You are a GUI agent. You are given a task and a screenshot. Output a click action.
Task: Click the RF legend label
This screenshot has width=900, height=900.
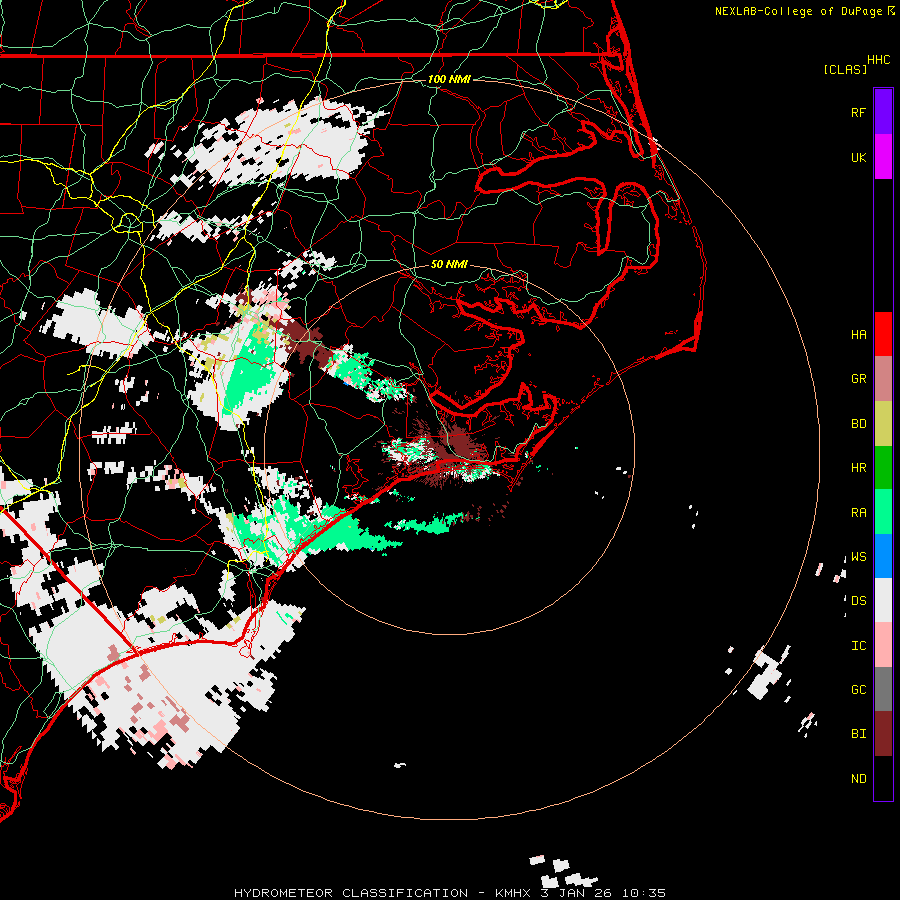[858, 112]
